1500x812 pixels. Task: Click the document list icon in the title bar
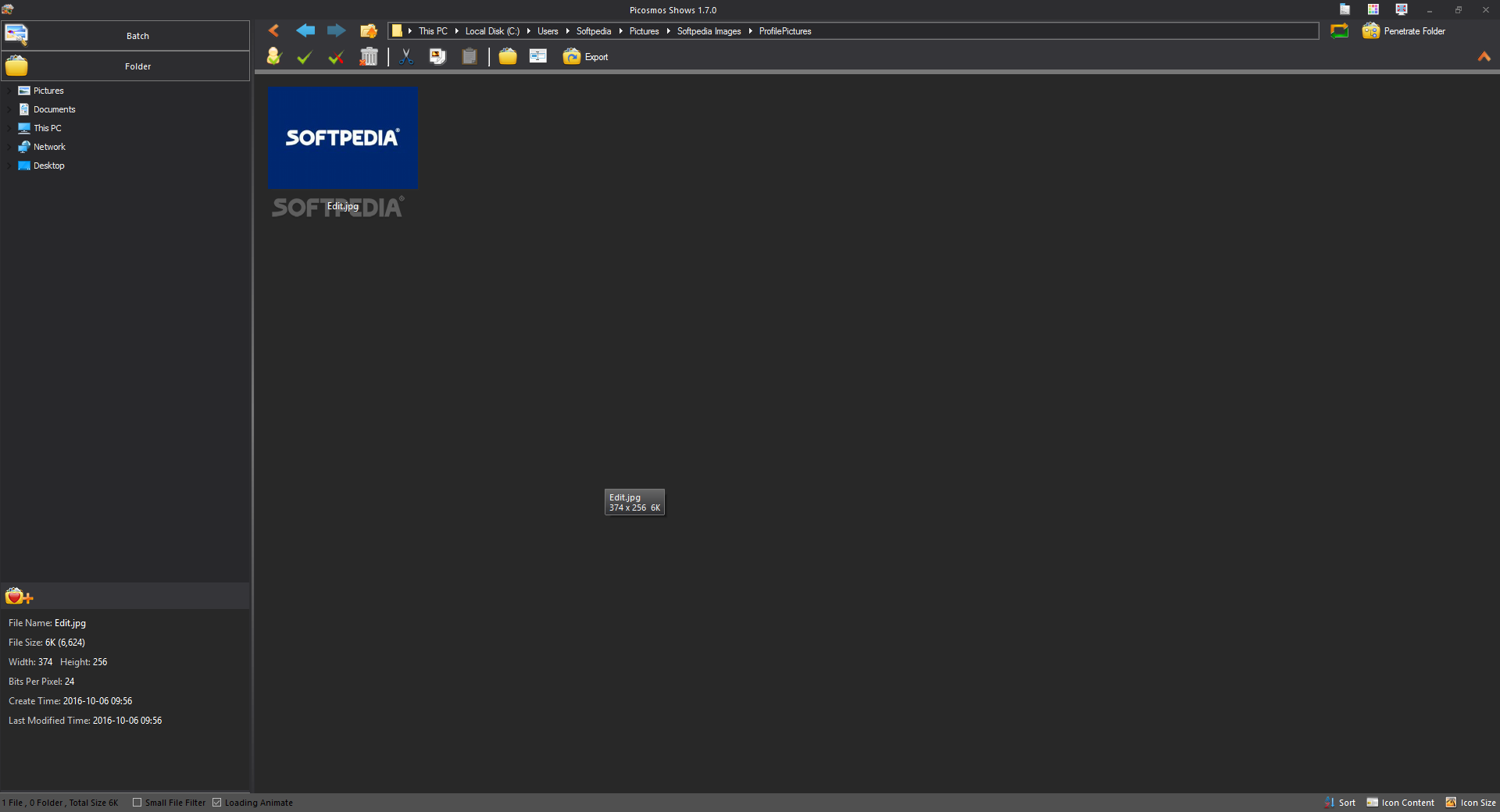(x=1345, y=9)
